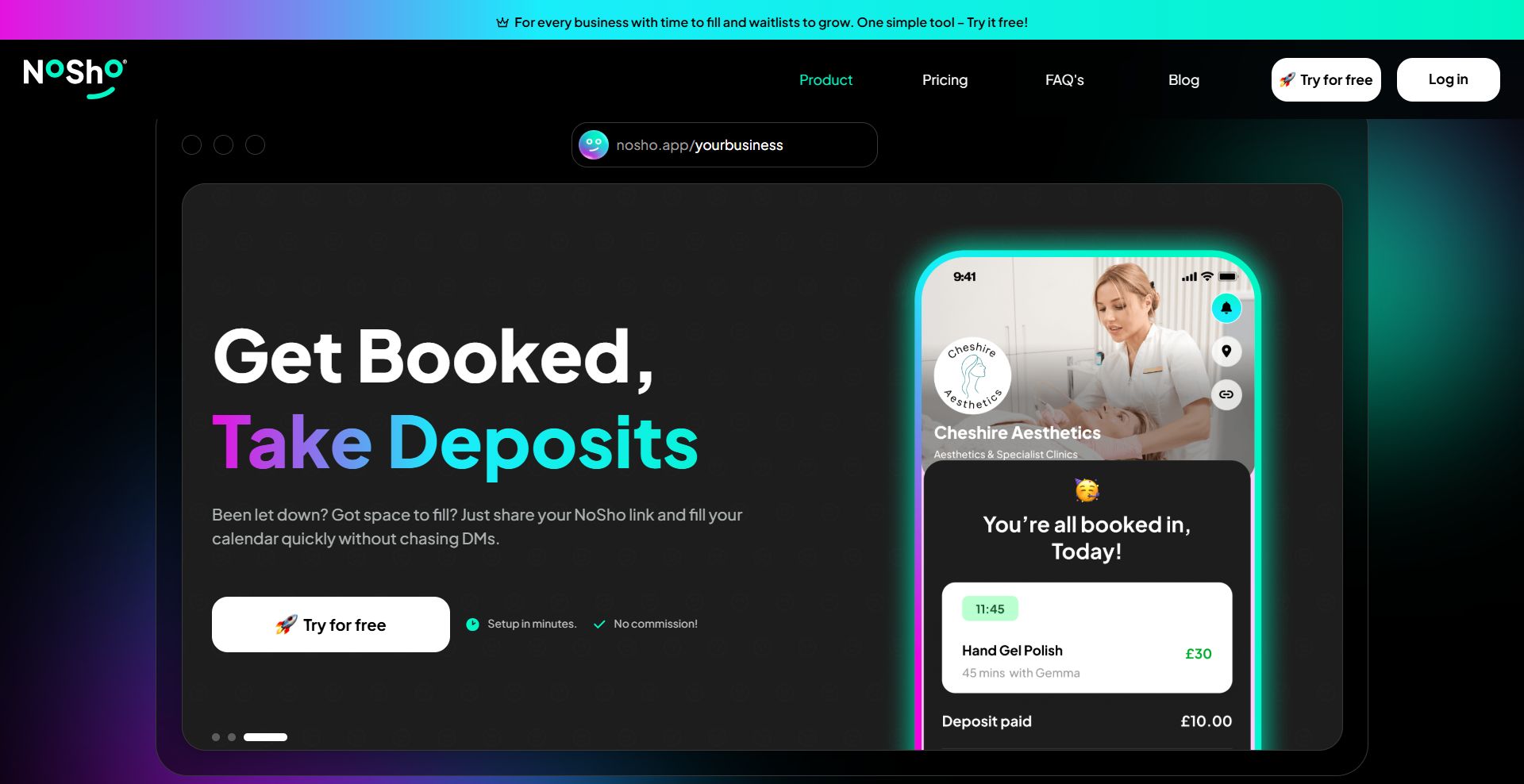The width and height of the screenshot is (1524, 784).
Task: Select the second carousel slide dot
Action: [232, 737]
